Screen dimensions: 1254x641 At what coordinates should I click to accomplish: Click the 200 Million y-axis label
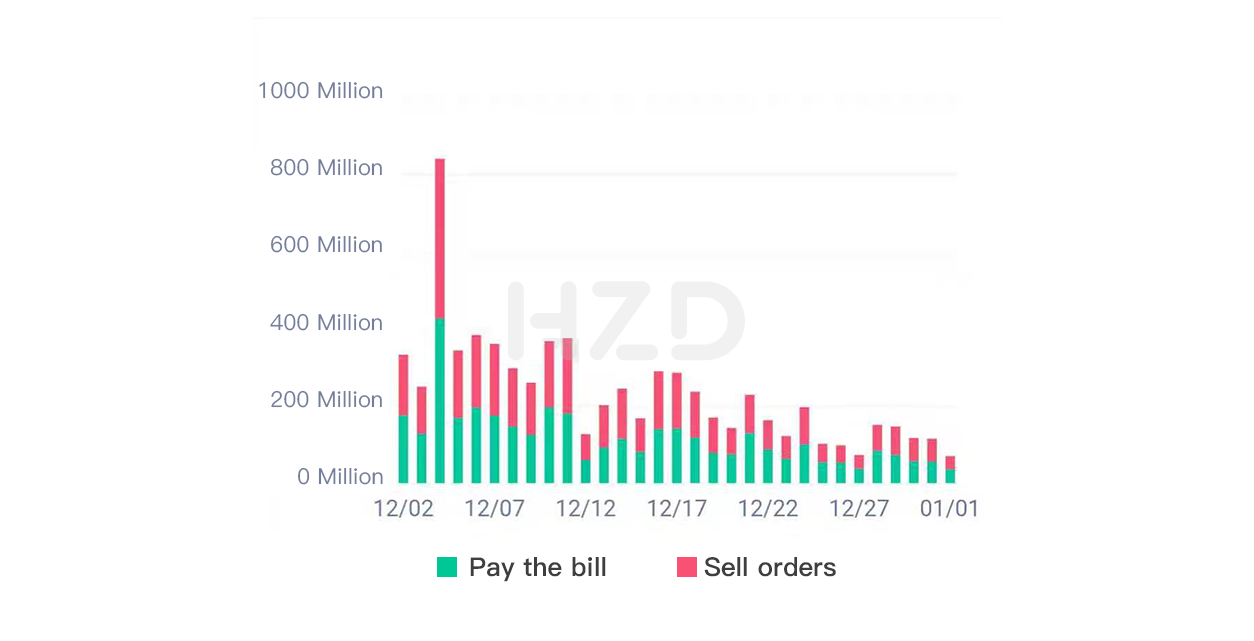pos(326,400)
